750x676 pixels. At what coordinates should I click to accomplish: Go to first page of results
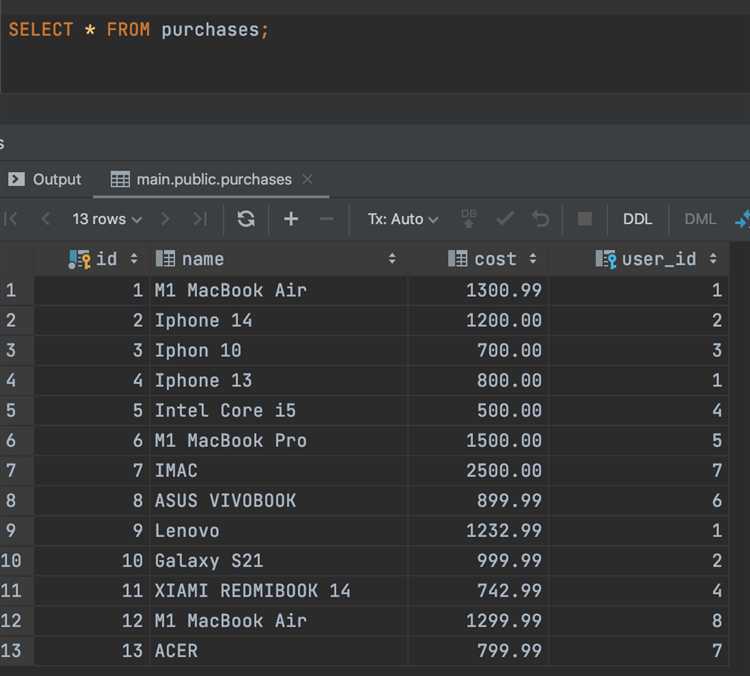[x=10, y=219]
